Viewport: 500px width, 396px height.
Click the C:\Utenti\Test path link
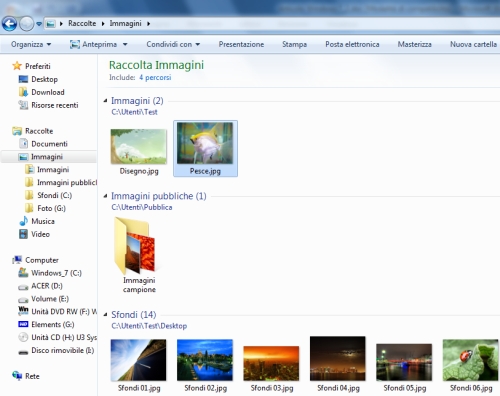click(x=134, y=112)
